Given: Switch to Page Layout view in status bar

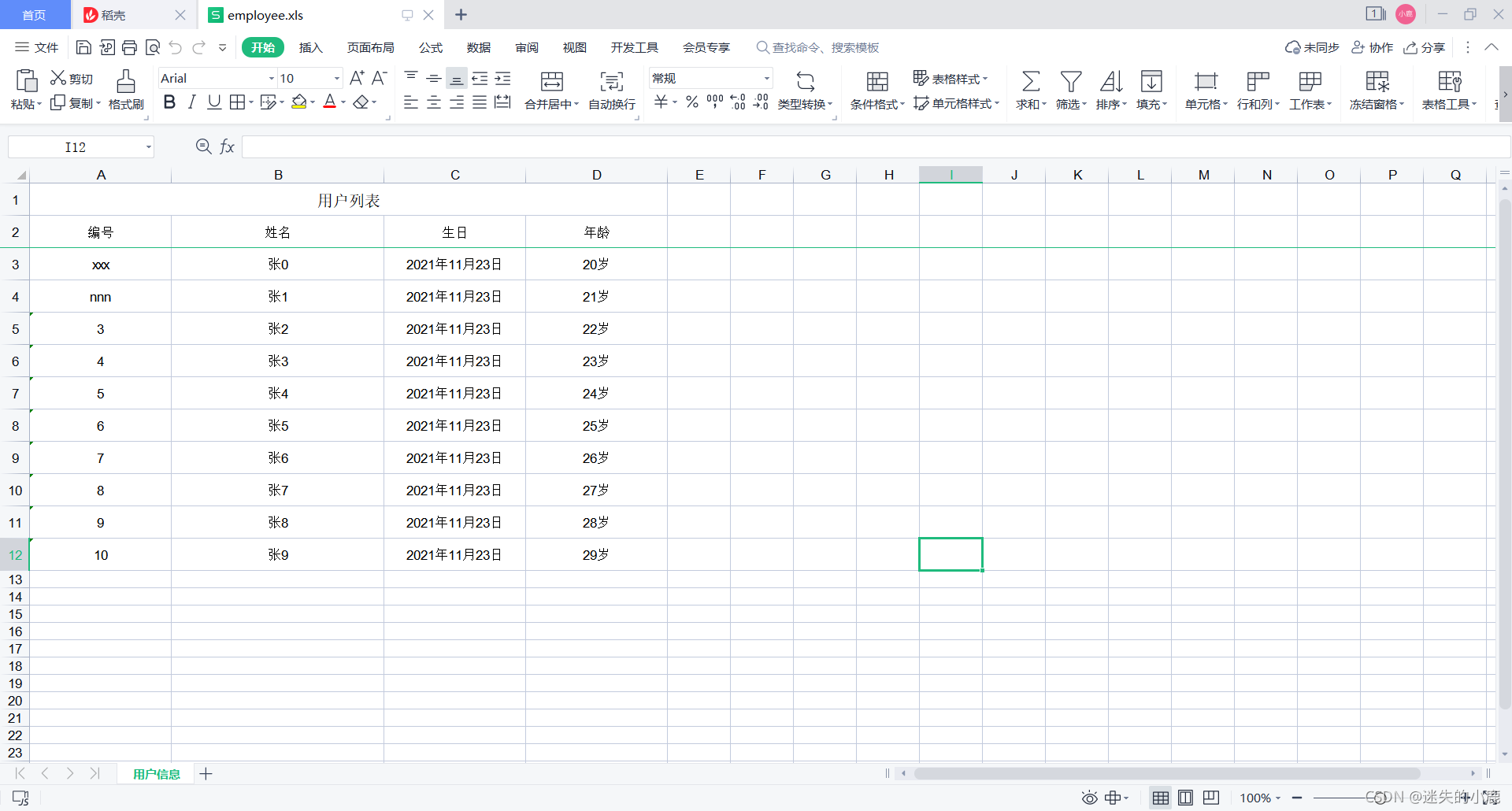Looking at the screenshot, I should [x=1185, y=798].
